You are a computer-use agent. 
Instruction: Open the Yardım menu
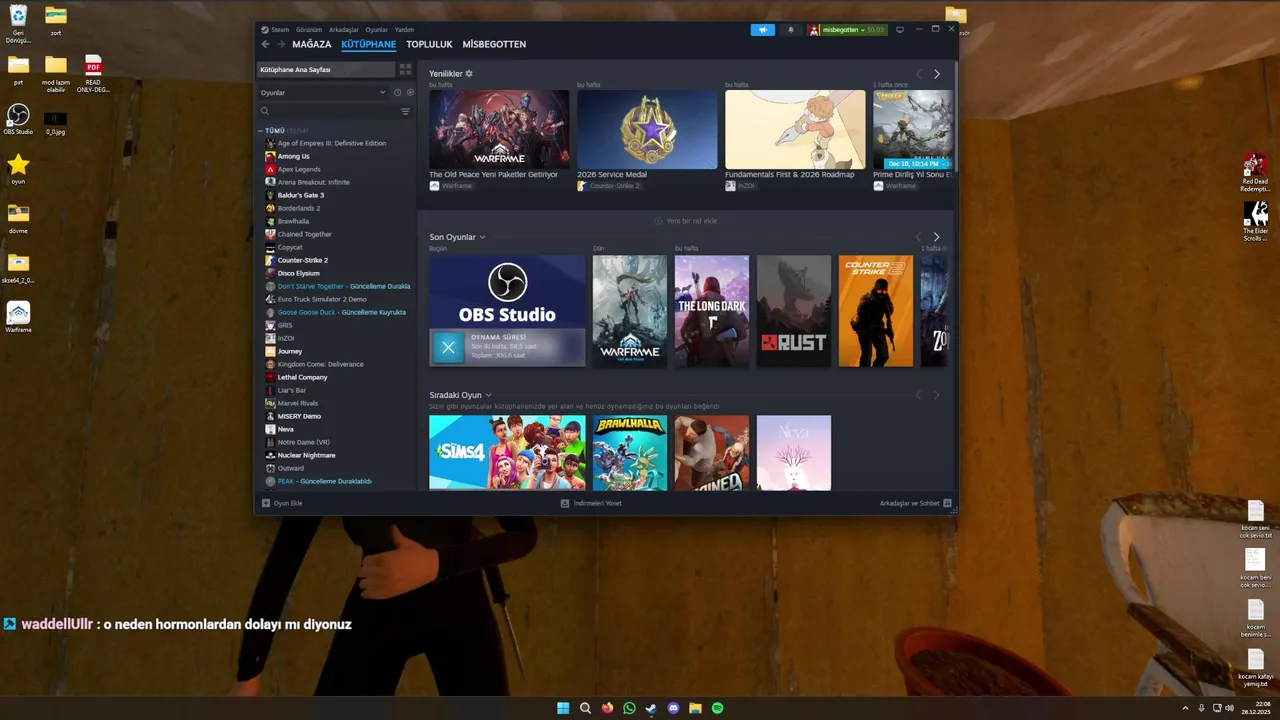coord(404,30)
